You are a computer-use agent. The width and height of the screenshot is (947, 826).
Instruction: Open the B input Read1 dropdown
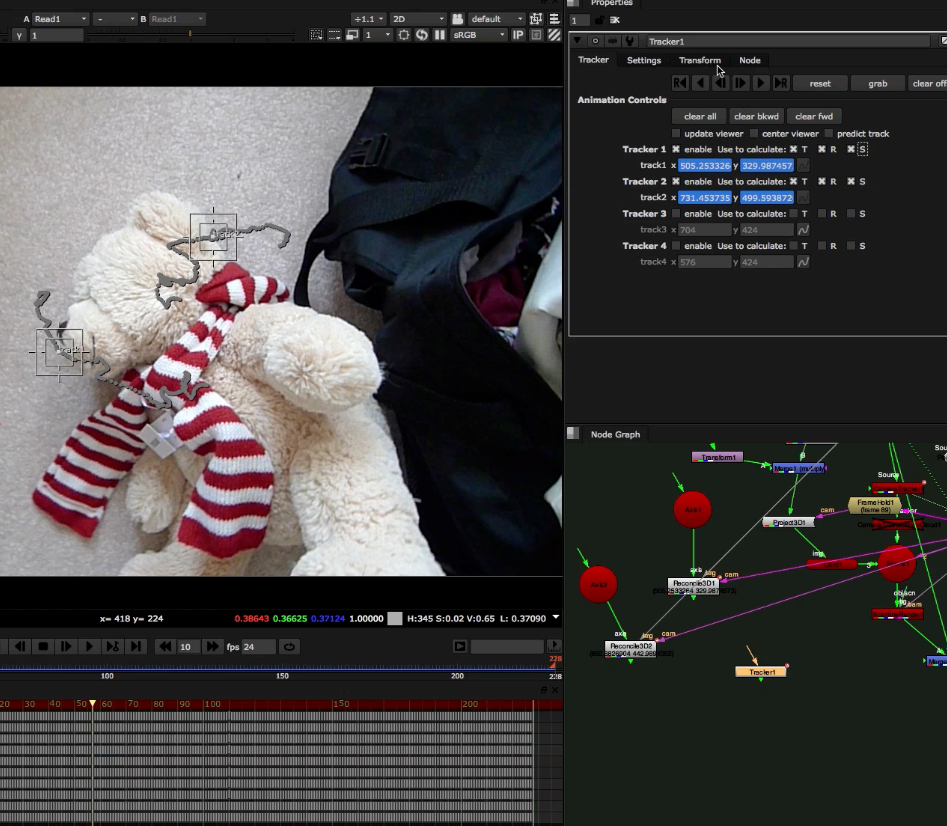(x=176, y=19)
